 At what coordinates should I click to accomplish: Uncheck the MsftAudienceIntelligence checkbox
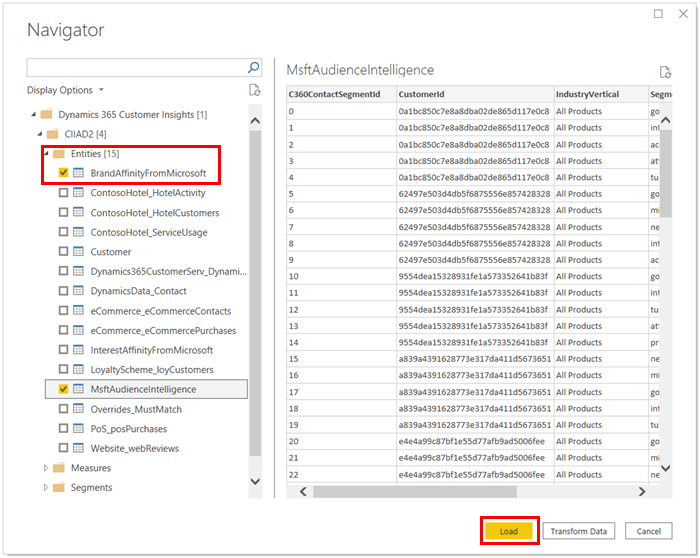63,389
